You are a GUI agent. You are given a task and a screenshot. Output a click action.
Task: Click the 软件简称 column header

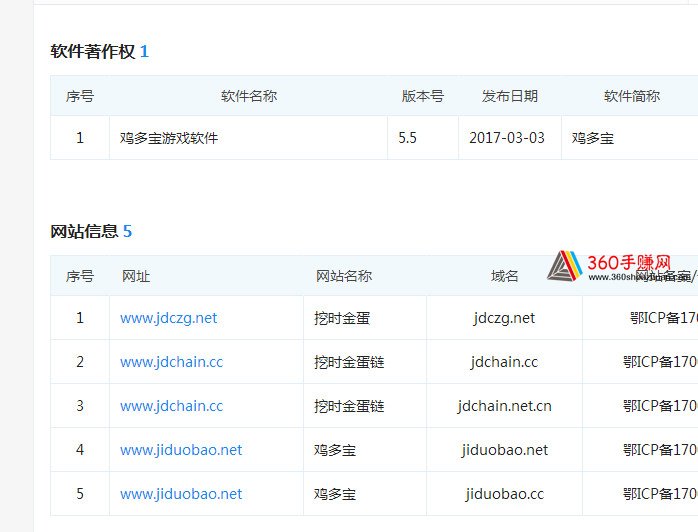[x=632, y=96]
